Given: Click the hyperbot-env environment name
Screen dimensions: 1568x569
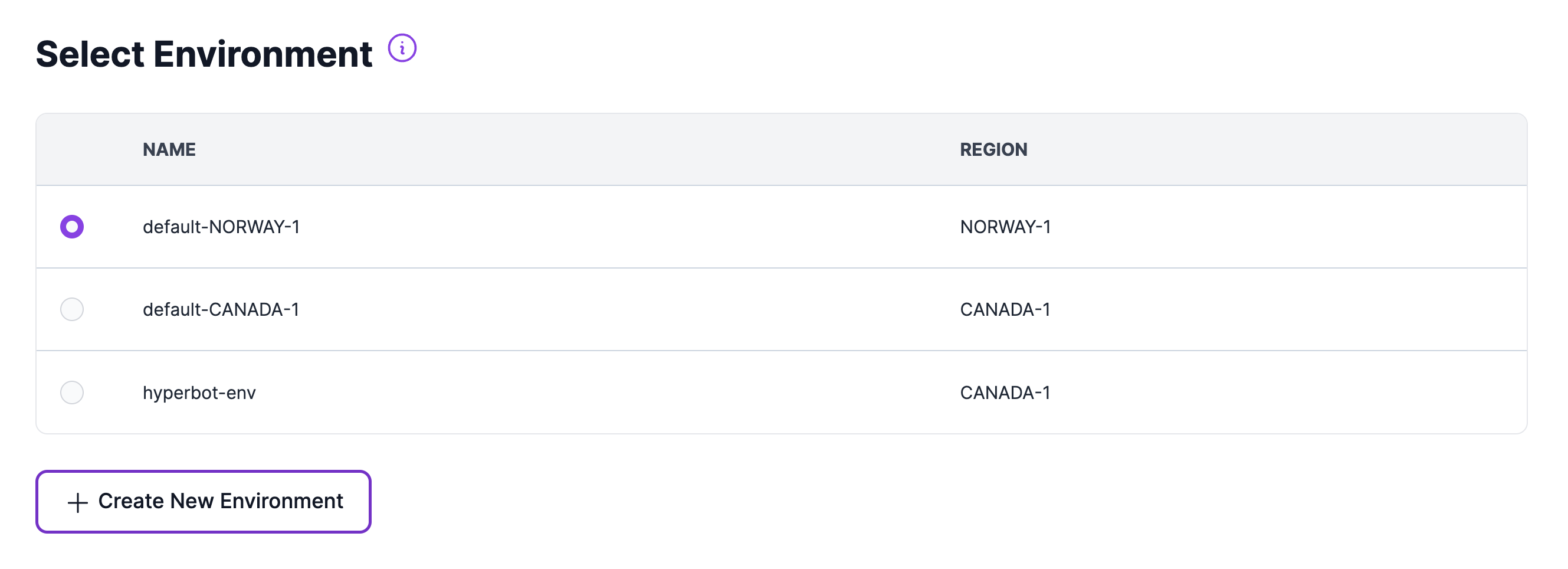Looking at the screenshot, I should [199, 393].
